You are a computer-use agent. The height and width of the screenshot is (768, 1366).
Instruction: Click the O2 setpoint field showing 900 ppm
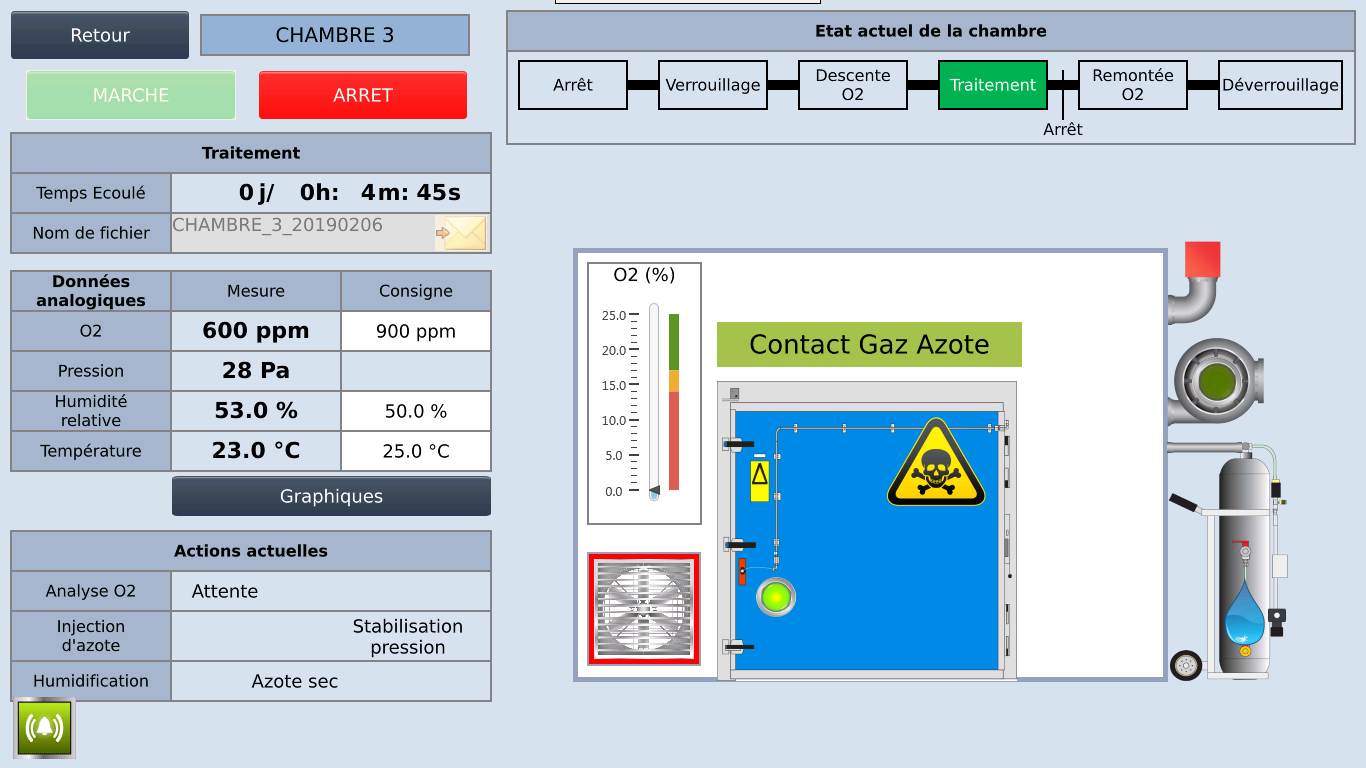click(415, 331)
